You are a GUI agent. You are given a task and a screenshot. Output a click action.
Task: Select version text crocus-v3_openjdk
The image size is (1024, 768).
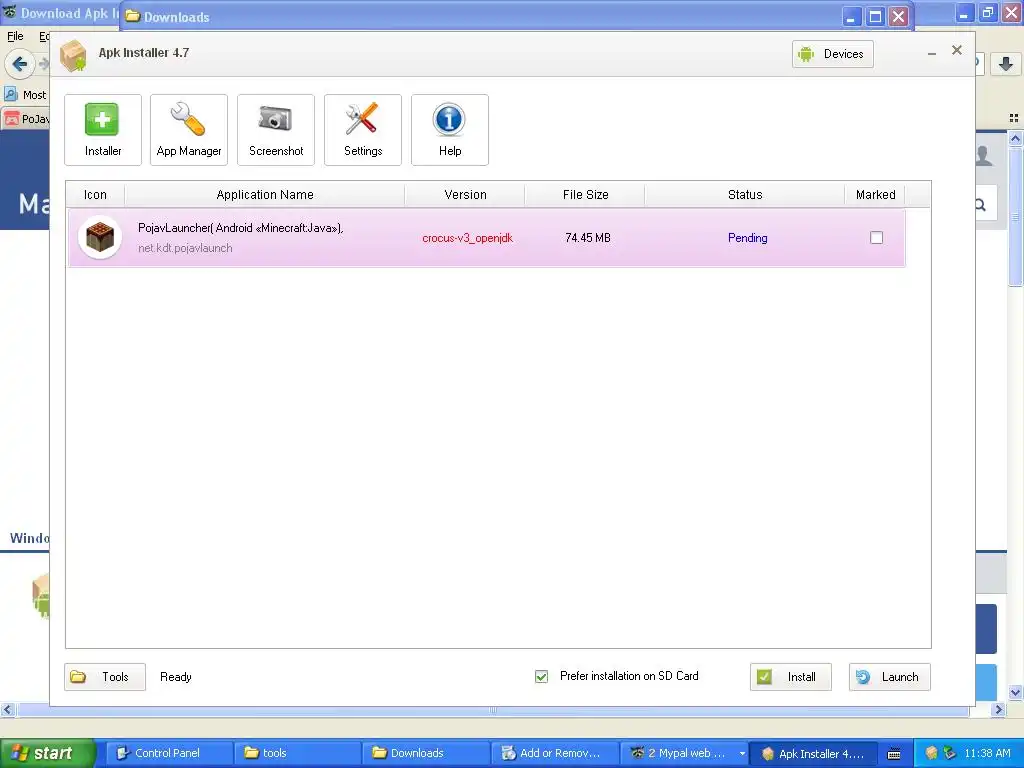coord(468,238)
